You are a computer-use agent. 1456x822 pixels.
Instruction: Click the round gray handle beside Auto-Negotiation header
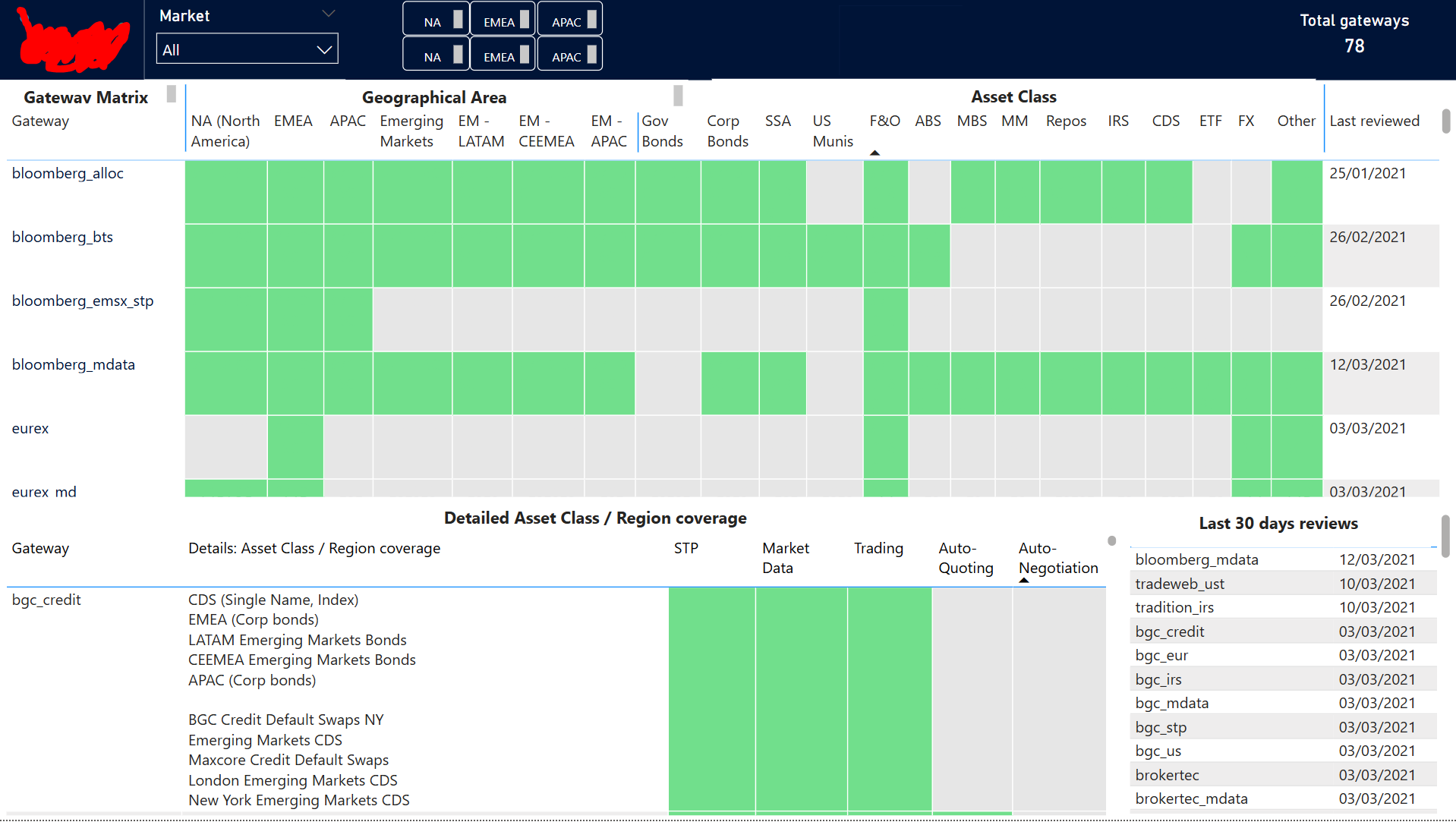[x=1111, y=541]
